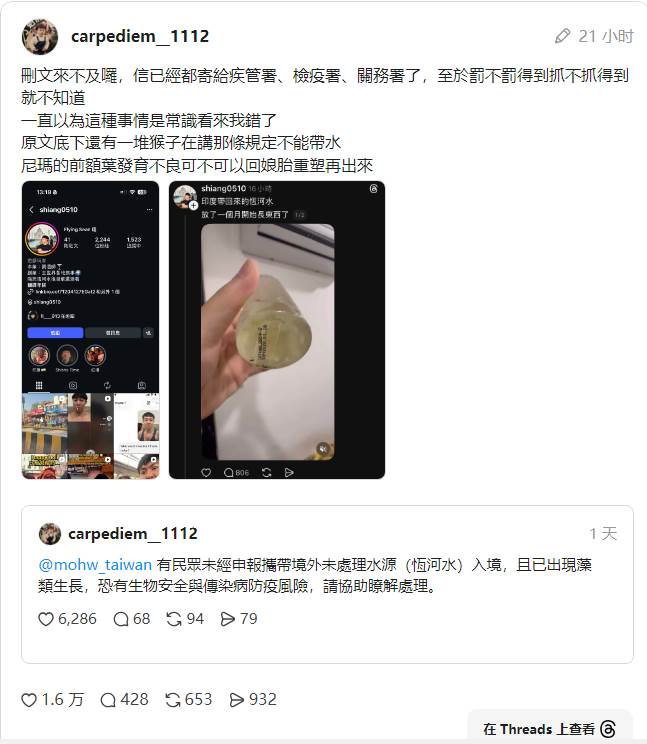Click the edited pencil icon beside 21 小时

(x=563, y=36)
